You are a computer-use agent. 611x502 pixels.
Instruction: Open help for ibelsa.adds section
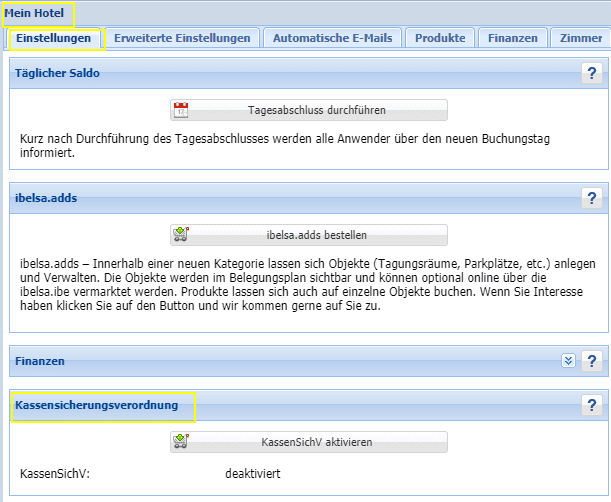tap(591, 198)
